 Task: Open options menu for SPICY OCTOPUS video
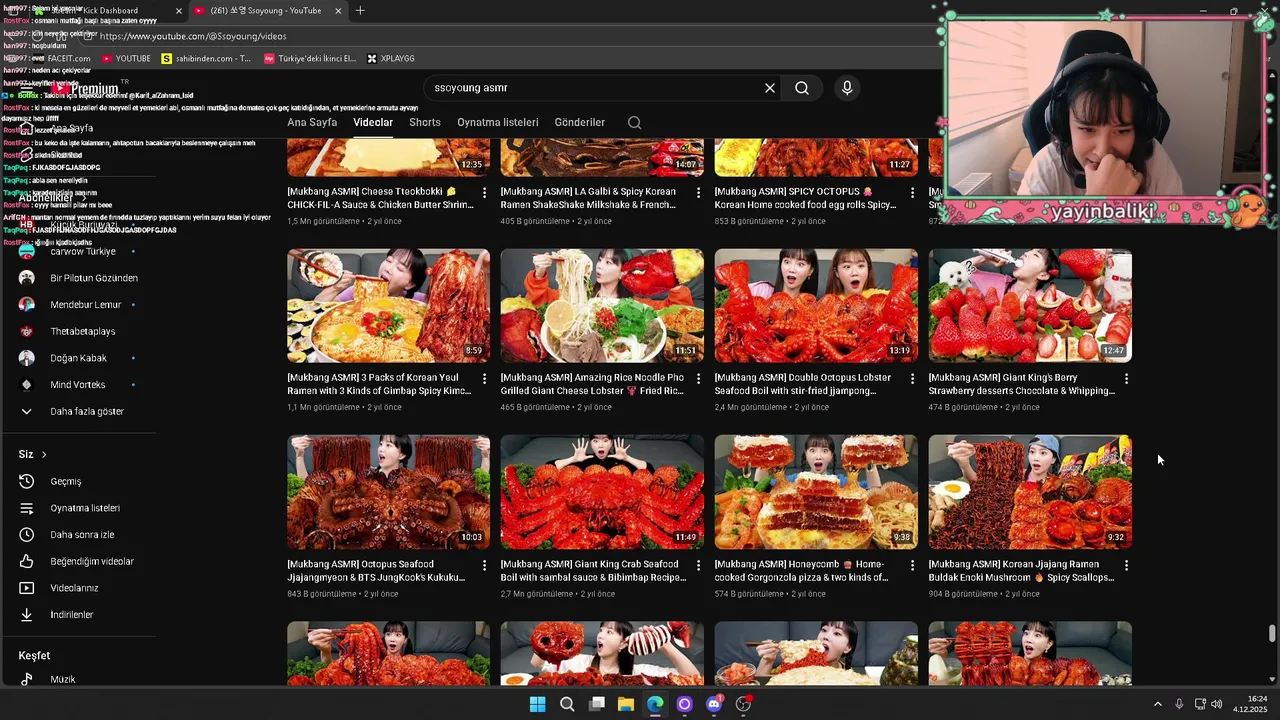[x=912, y=192]
